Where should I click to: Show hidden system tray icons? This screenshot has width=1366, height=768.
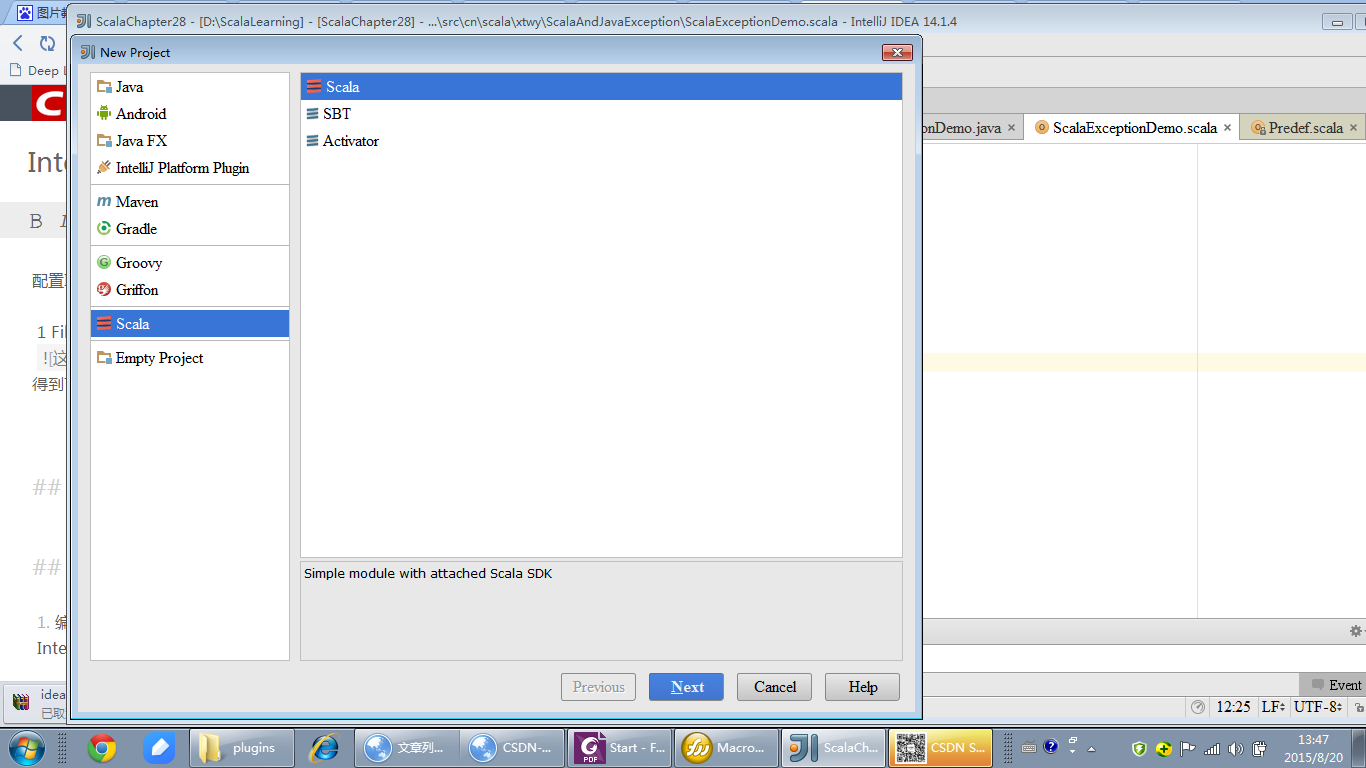[1091, 748]
